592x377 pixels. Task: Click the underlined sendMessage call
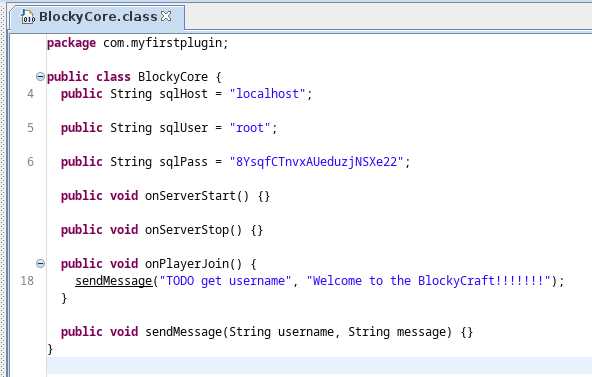click(113, 281)
